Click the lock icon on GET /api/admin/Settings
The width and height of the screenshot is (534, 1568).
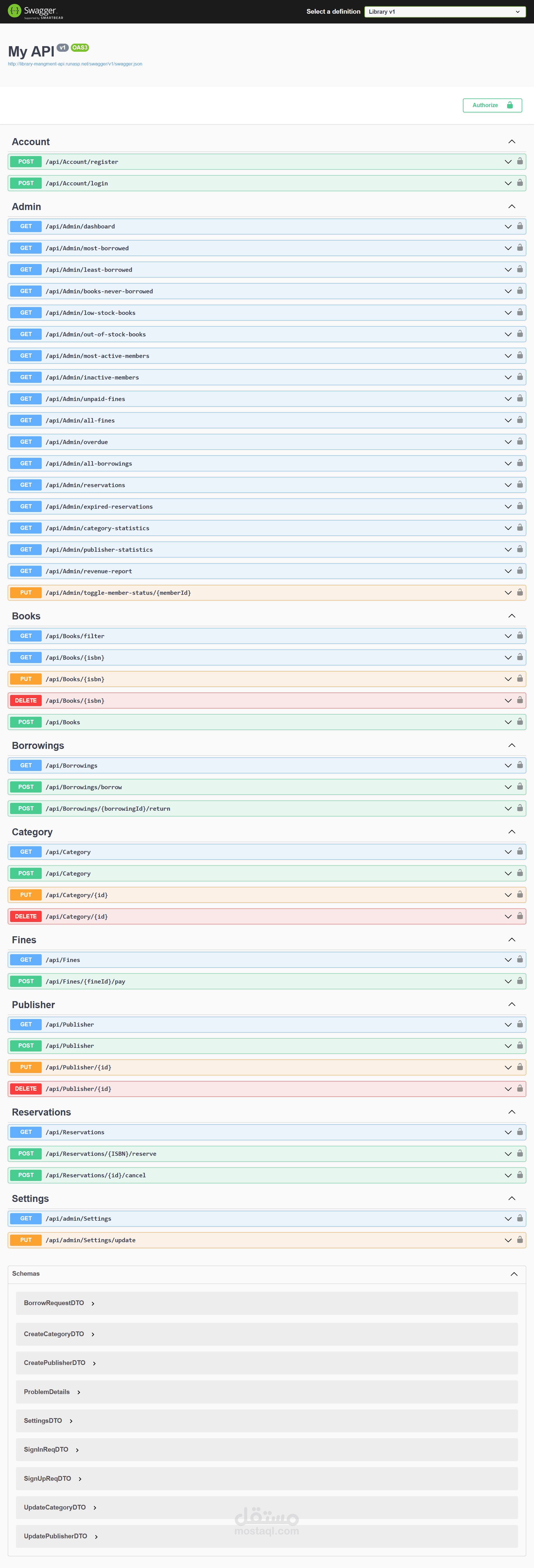click(519, 1218)
